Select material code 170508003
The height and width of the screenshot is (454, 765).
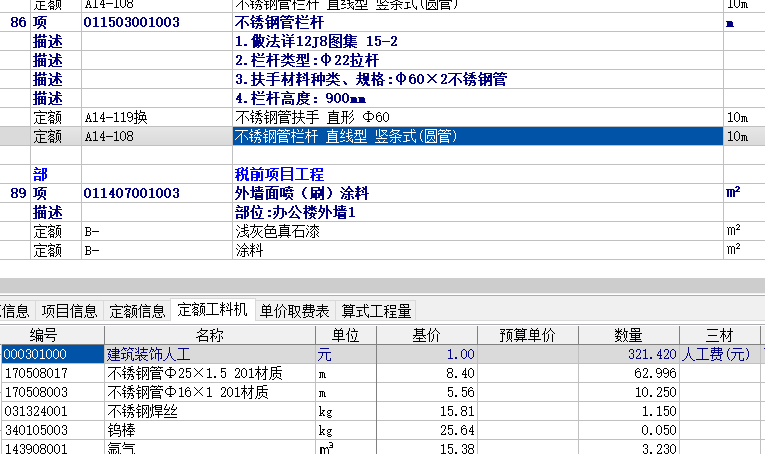36,392
